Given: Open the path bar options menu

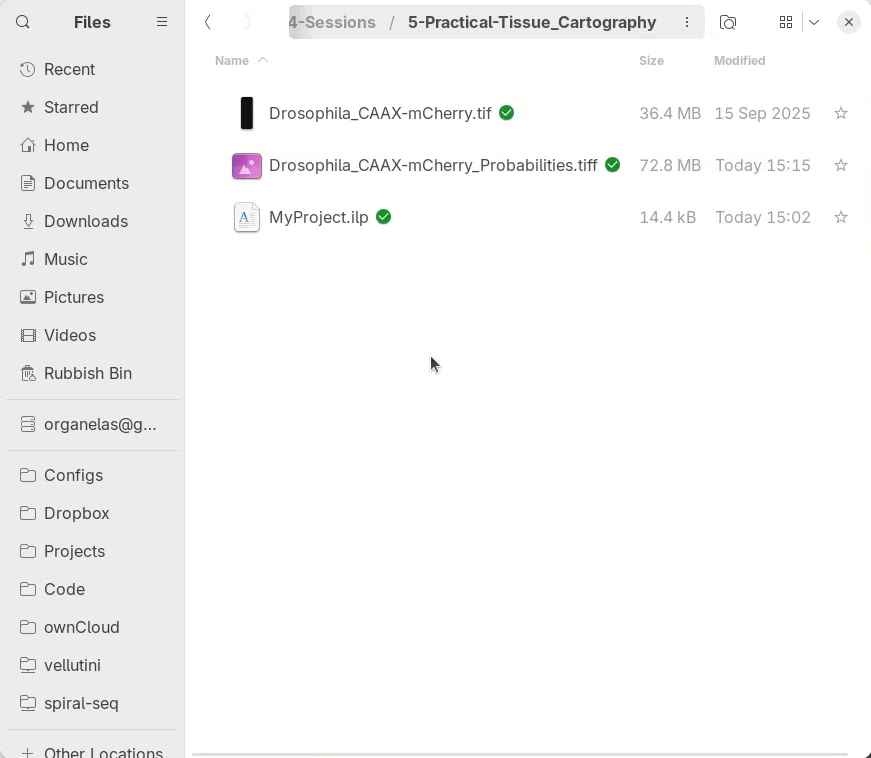Looking at the screenshot, I should tap(687, 22).
